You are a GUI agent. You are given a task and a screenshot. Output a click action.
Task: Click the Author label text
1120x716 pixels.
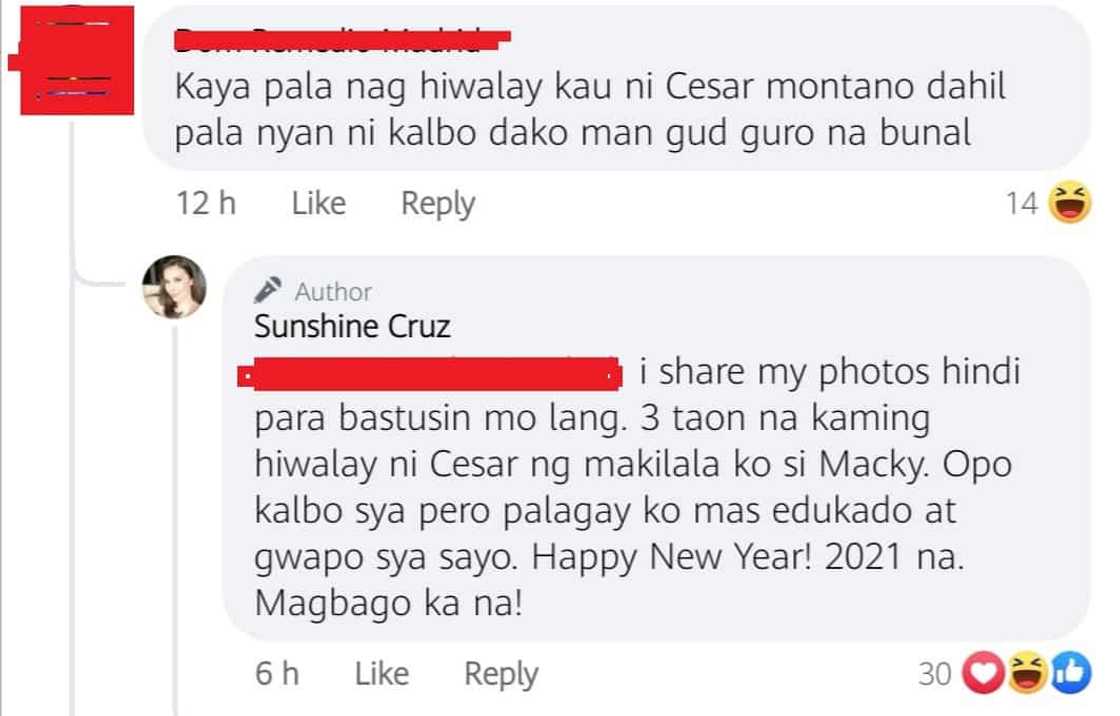[333, 292]
